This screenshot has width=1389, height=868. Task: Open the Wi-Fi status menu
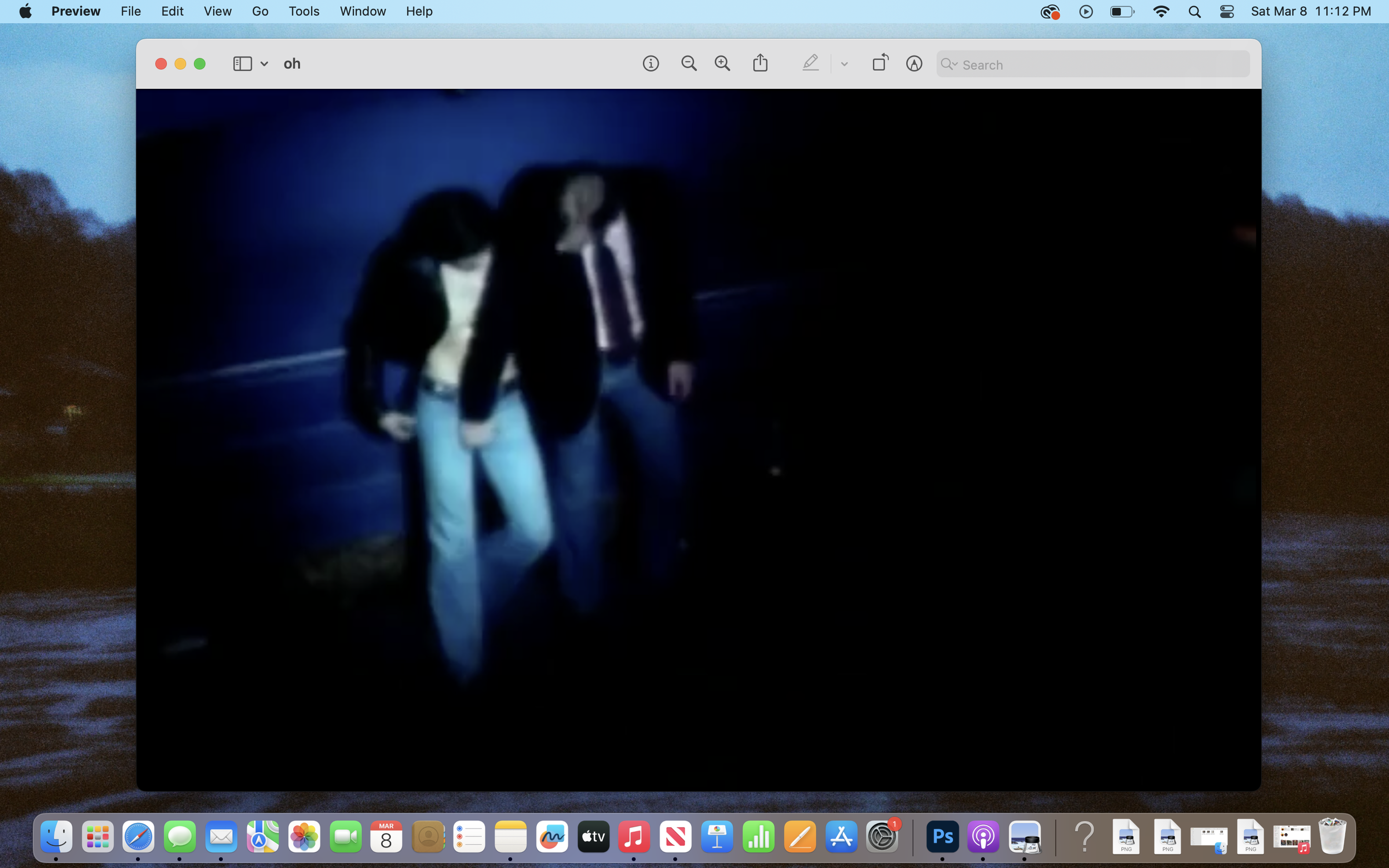[1161, 12]
